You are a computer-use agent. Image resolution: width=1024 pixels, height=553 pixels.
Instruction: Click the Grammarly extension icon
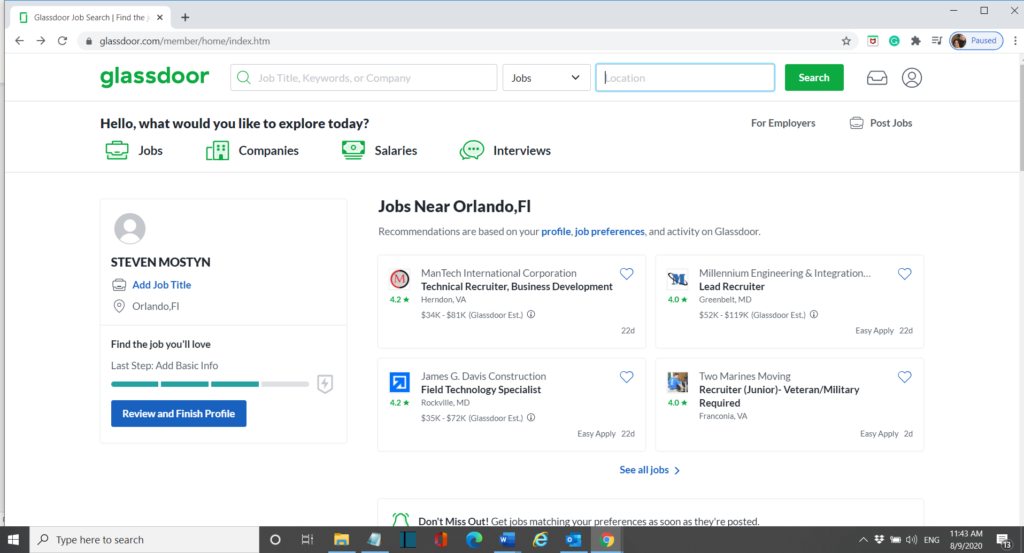pyautogui.click(x=894, y=40)
